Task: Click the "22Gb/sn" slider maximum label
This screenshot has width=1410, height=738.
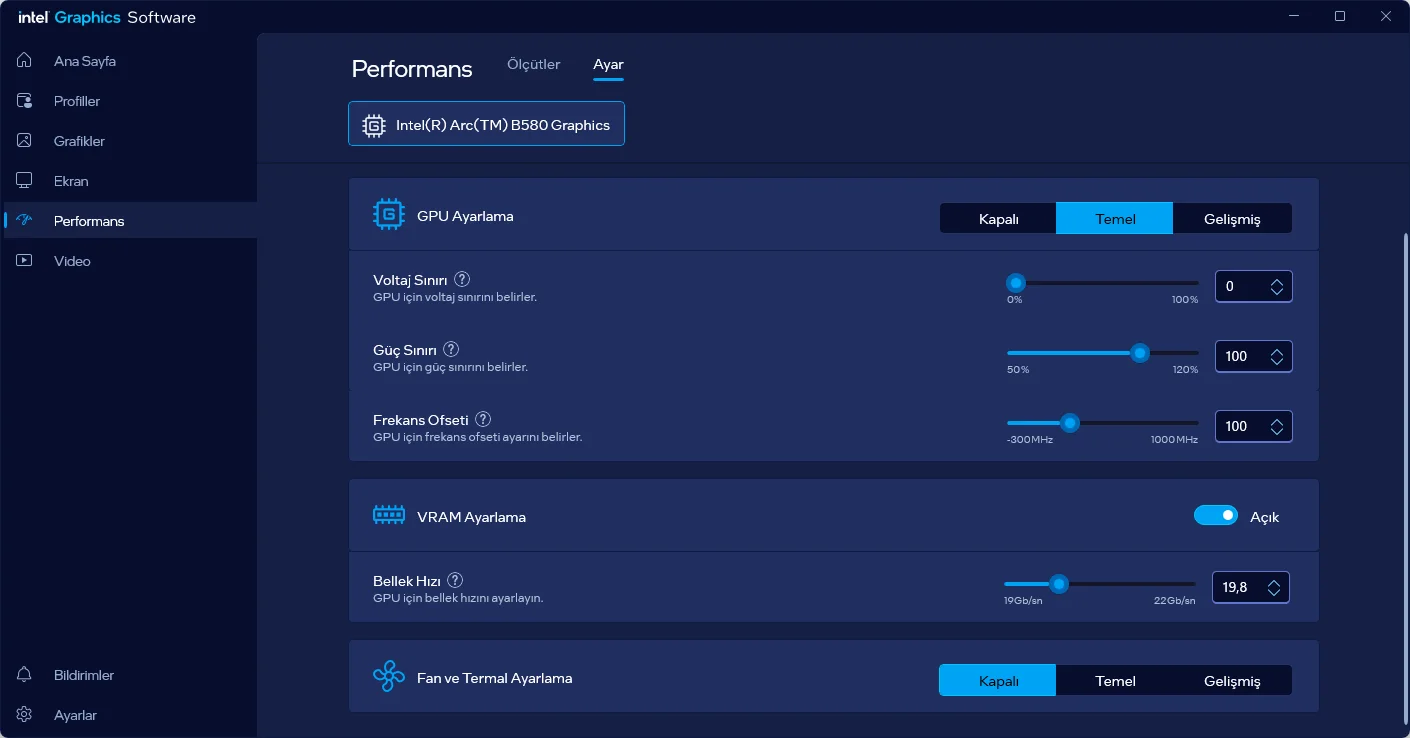Action: click(x=1174, y=601)
